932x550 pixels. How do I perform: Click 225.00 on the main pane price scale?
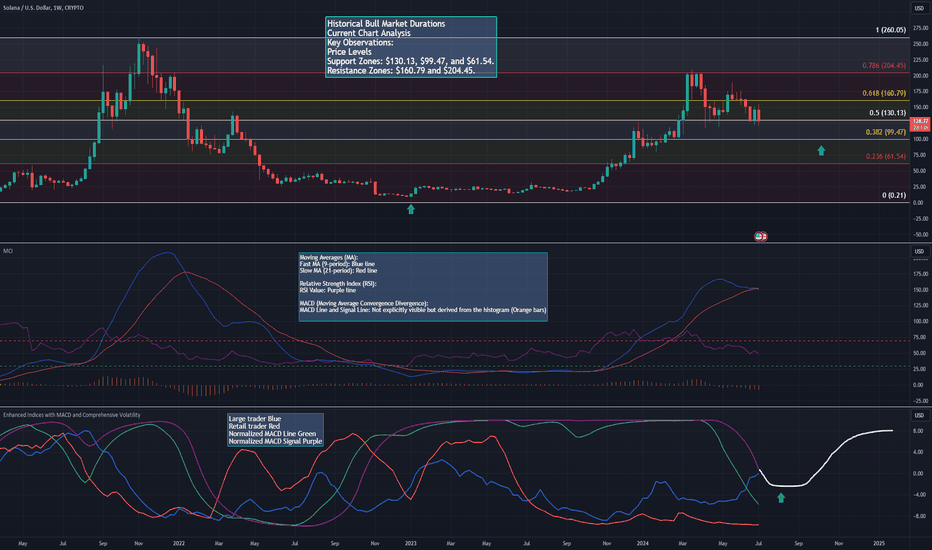point(921,60)
